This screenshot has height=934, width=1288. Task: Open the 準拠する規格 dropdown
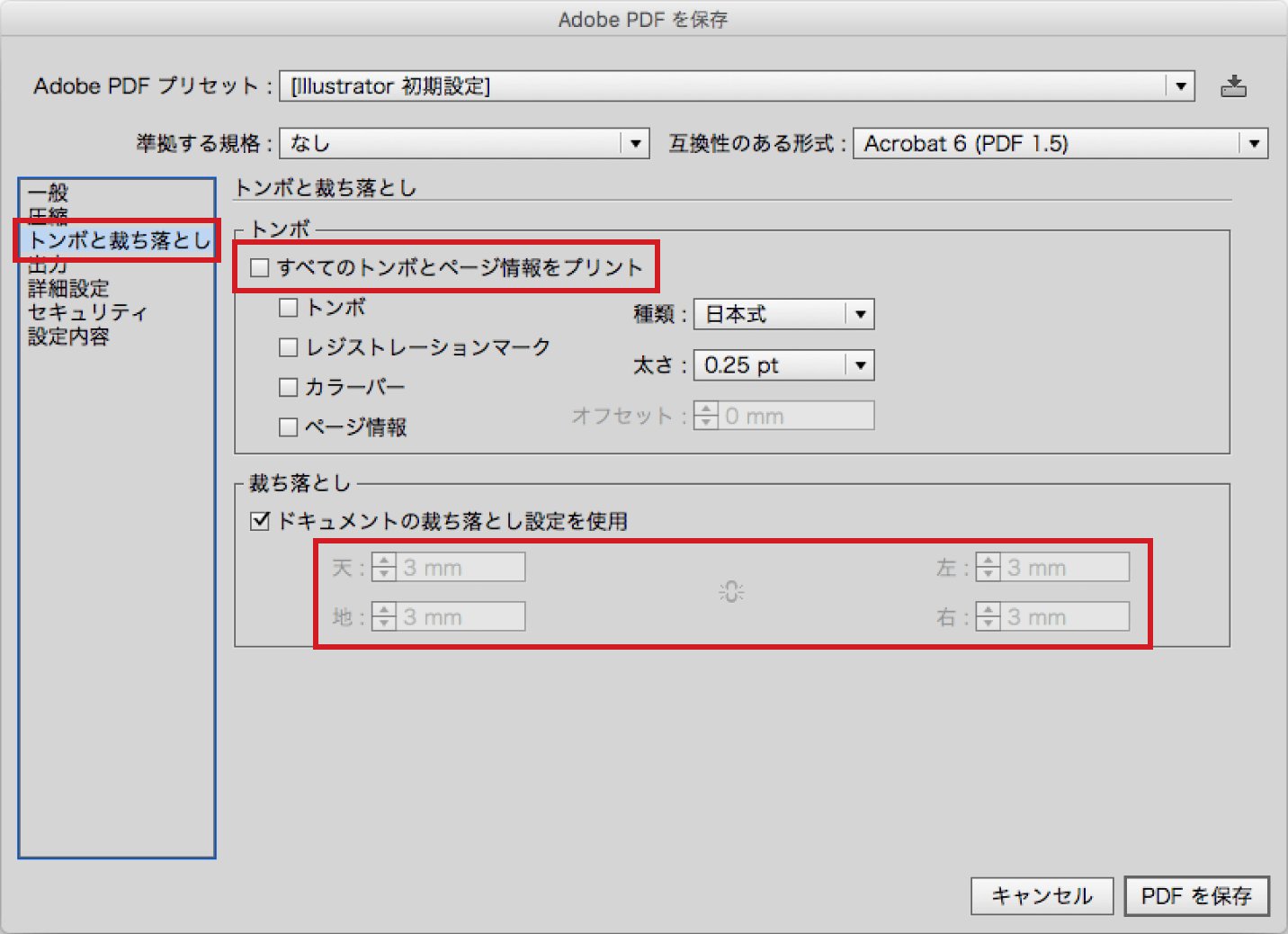tap(636, 142)
